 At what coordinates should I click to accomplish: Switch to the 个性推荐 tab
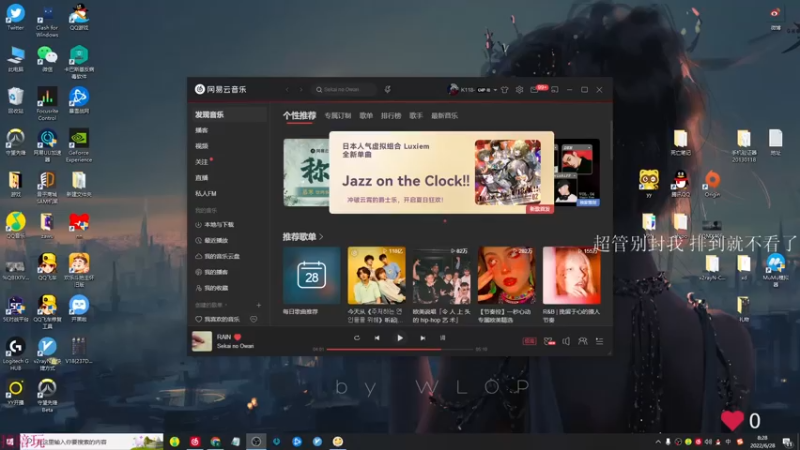(x=299, y=116)
